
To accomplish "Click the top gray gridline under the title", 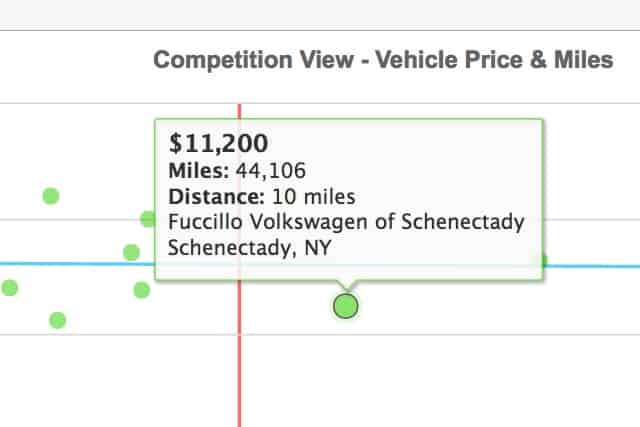I will coord(320,103).
